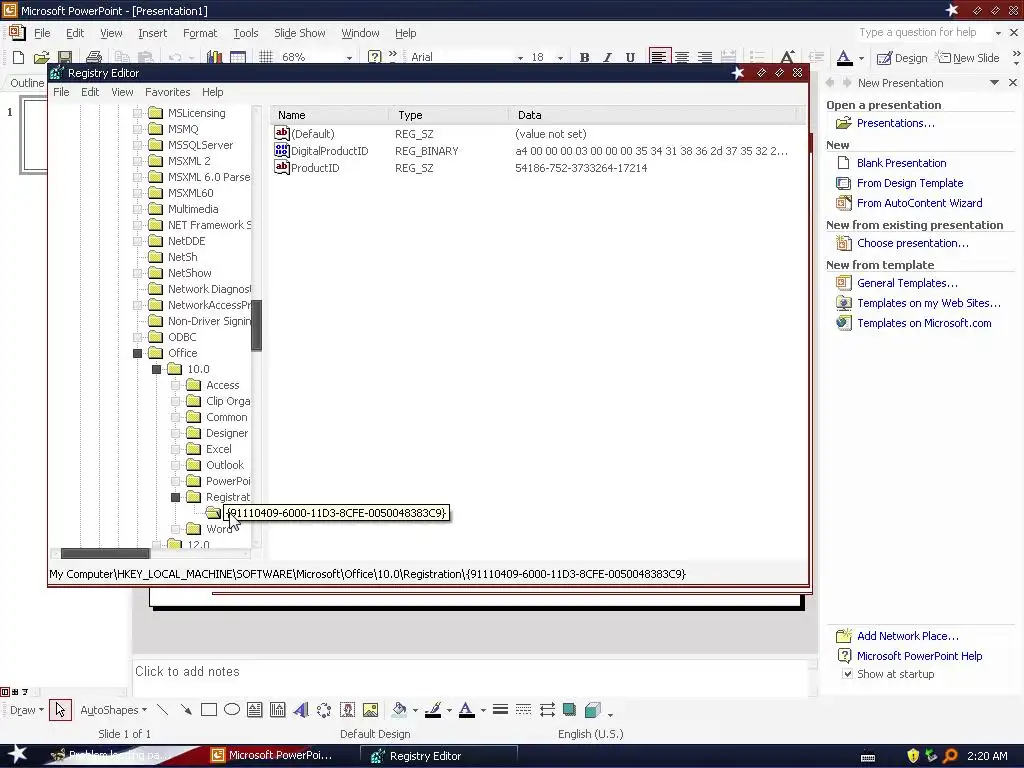1024x768 pixels.
Task: Insert a Text Box from Drawing toolbar
Action: [x=255, y=710]
